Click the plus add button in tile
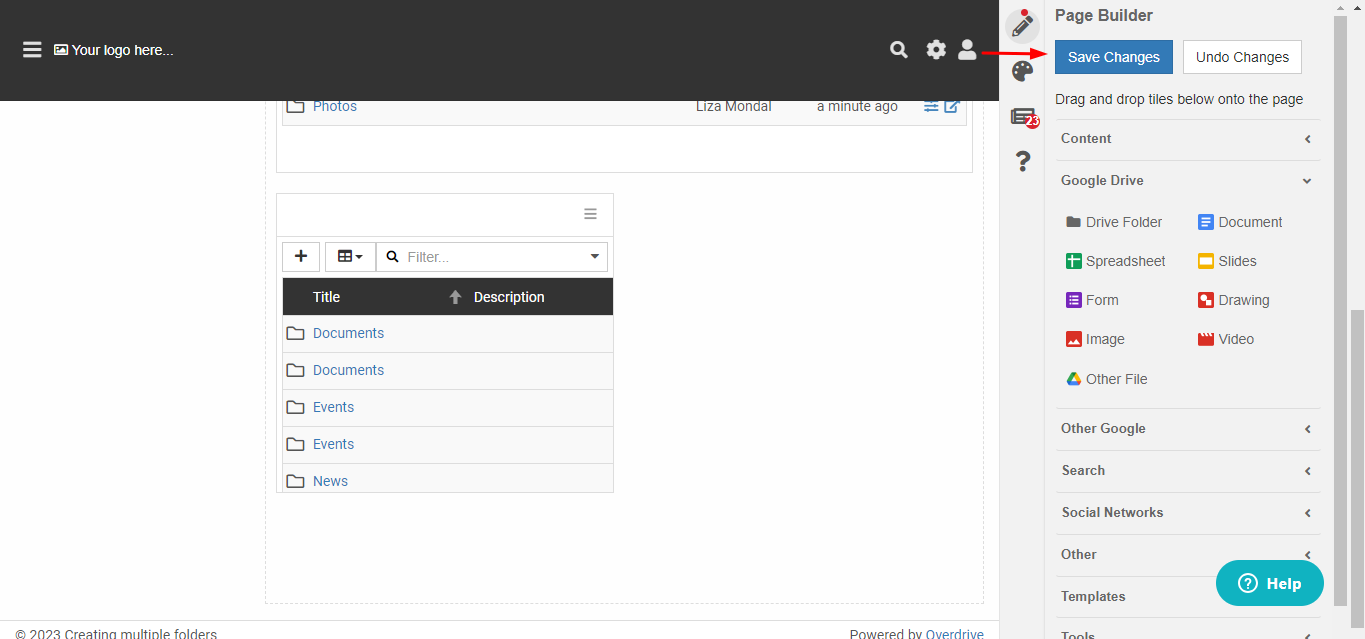This screenshot has width=1365, height=639. coord(301,257)
